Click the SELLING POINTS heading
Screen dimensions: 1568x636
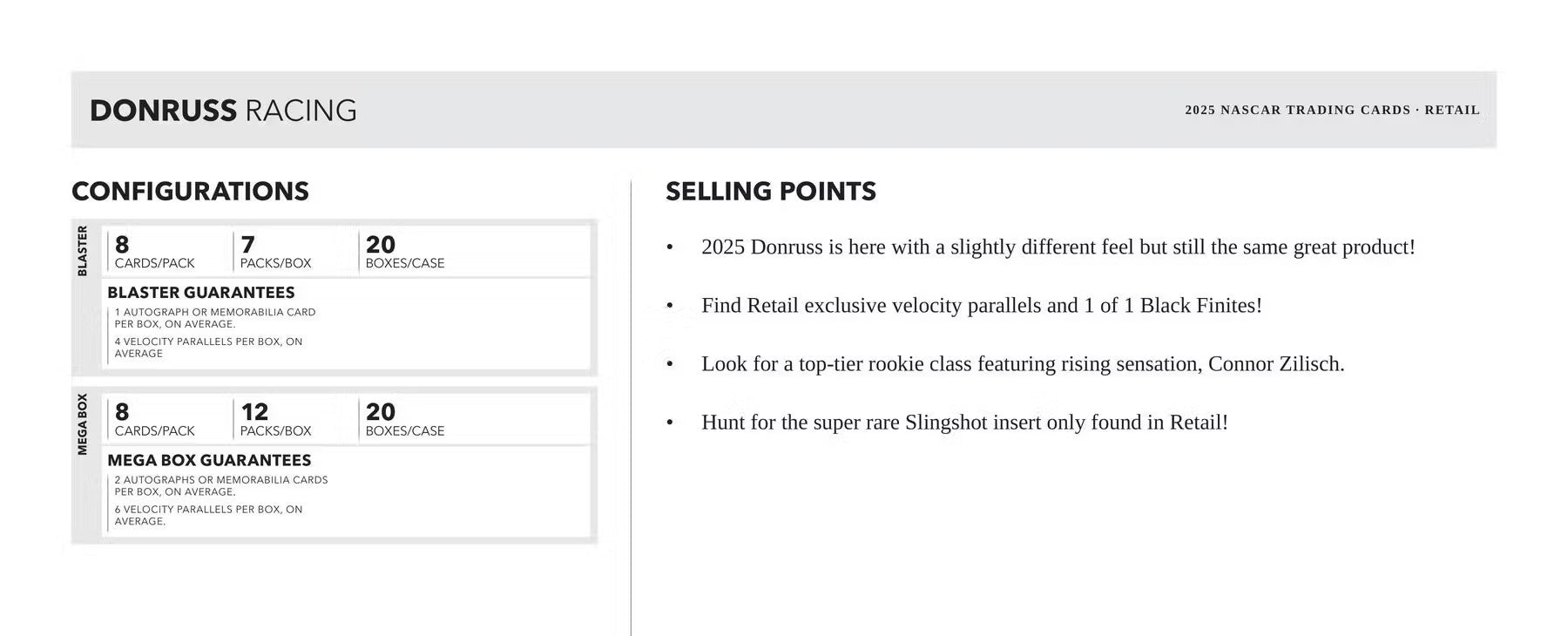tap(770, 192)
